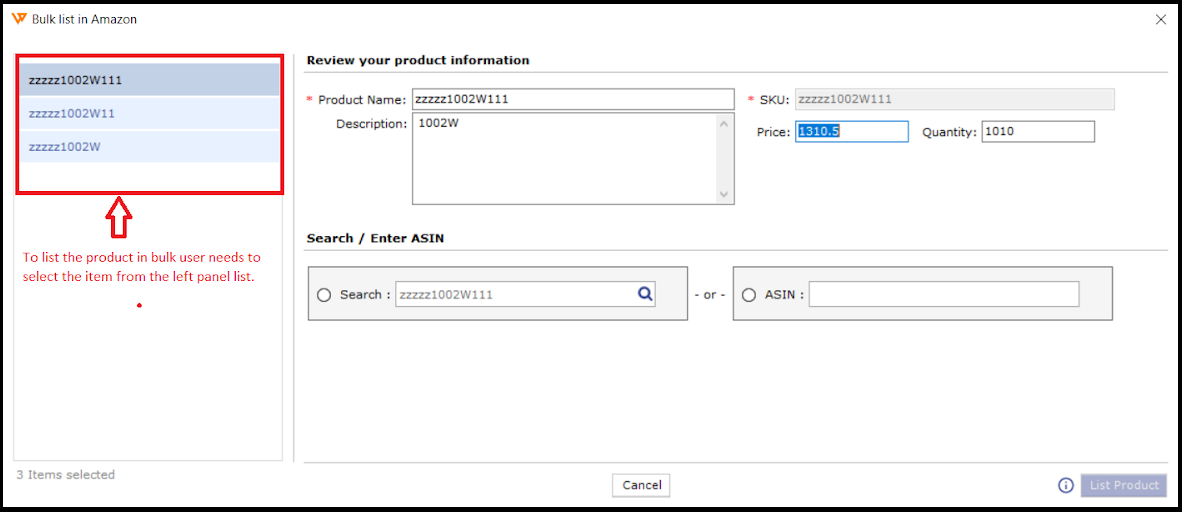Click the ASIN text field
This screenshot has height=512, width=1182.
[944, 294]
